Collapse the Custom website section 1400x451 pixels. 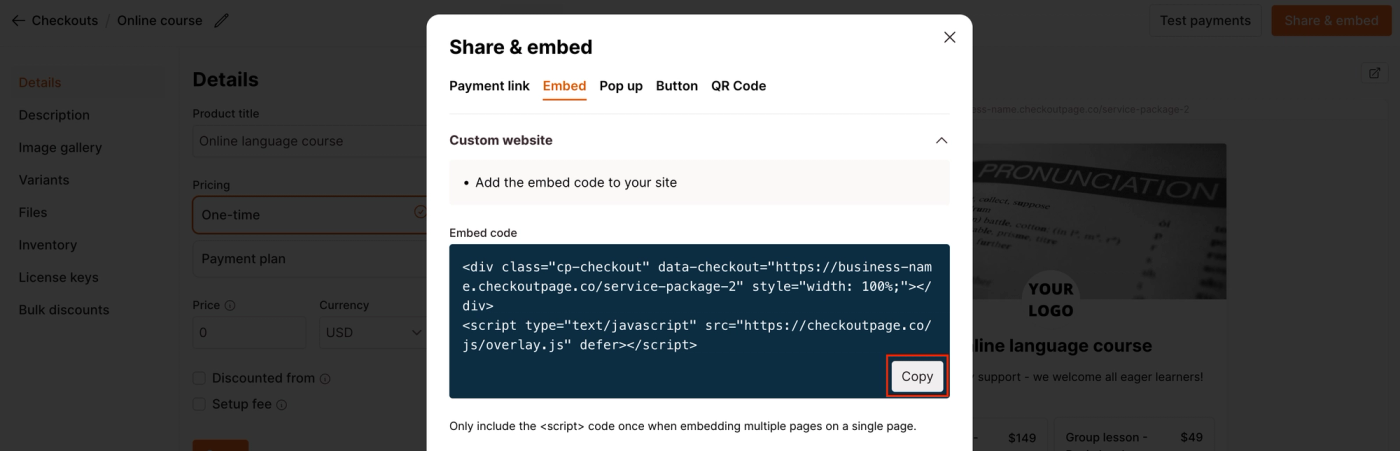[941, 140]
